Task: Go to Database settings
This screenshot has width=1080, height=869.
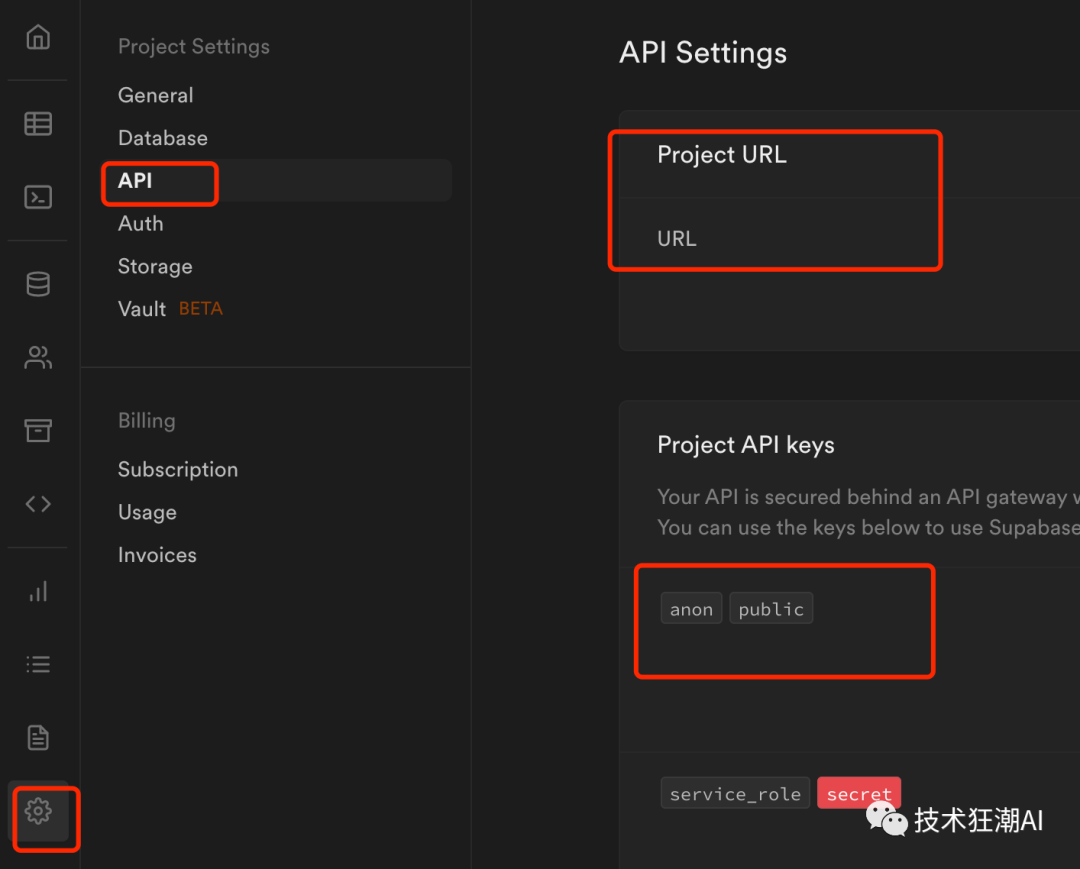Action: 163,138
